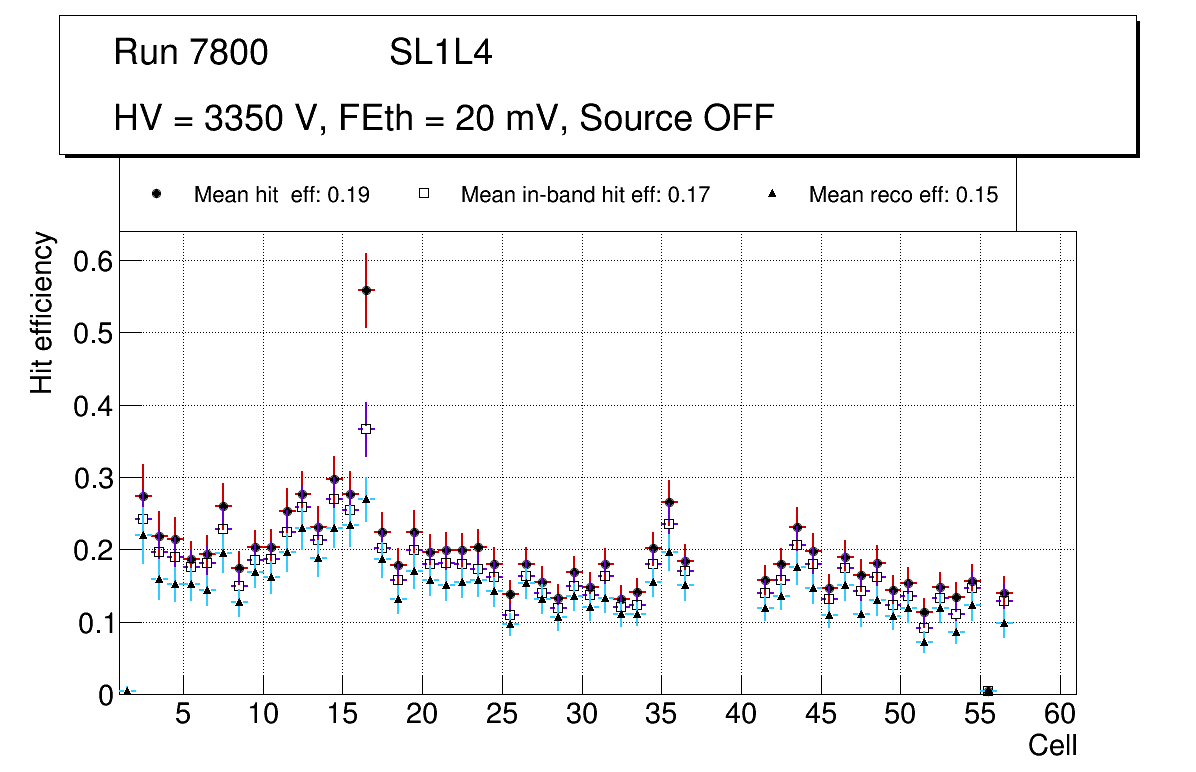This screenshot has width=1196, height=772.
Task: Click the 'Mean hit eff: 0.19' legend label
Action: point(282,195)
